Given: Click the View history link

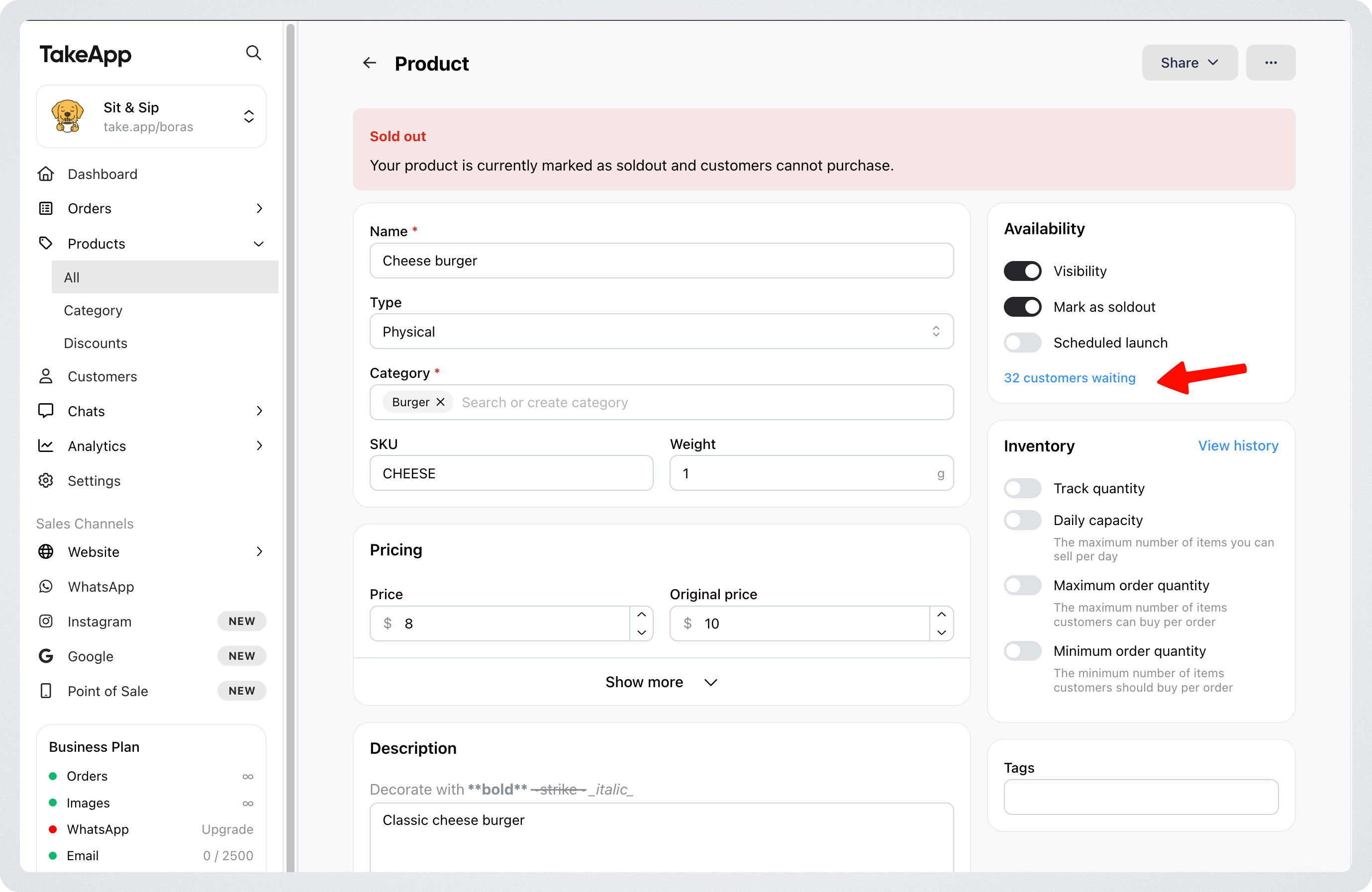Looking at the screenshot, I should coord(1238,446).
